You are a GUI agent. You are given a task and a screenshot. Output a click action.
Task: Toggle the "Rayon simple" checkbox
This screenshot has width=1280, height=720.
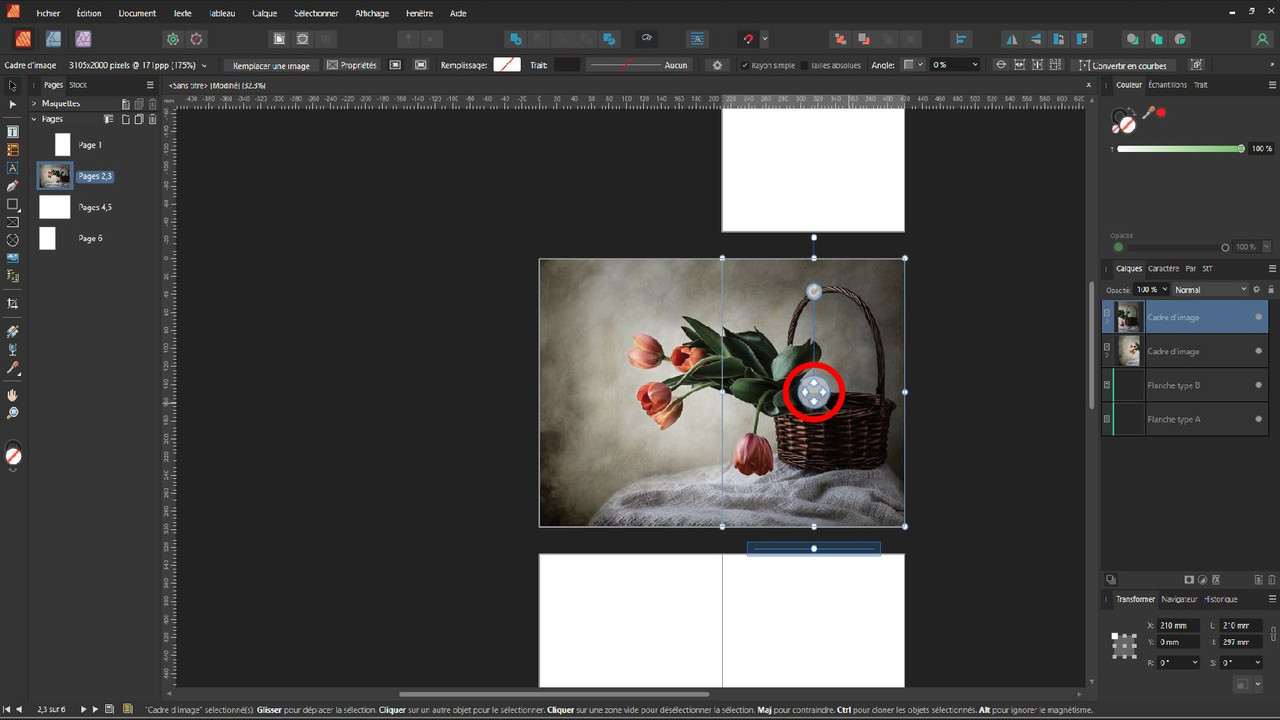(745, 65)
